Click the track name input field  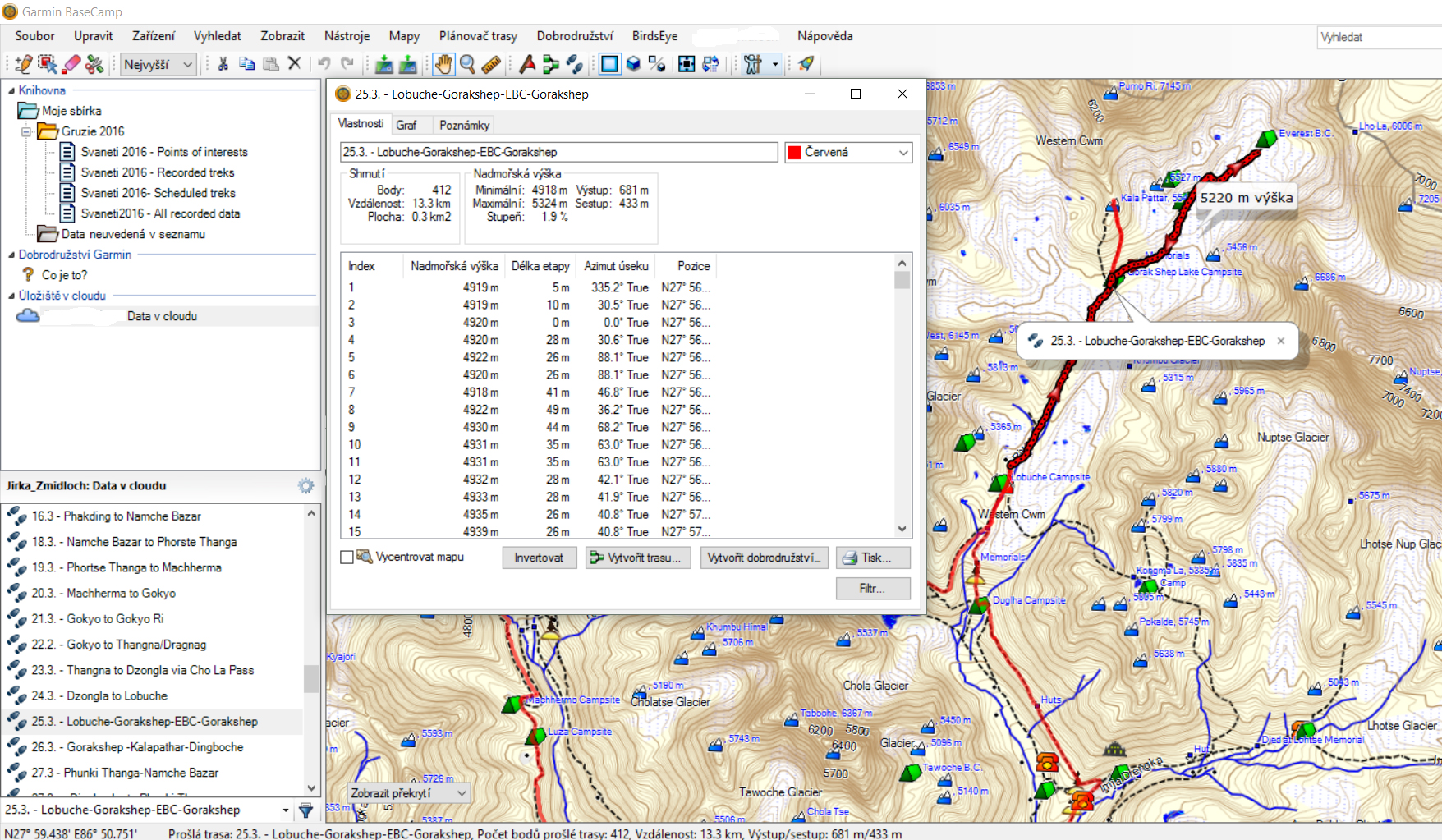pos(559,153)
